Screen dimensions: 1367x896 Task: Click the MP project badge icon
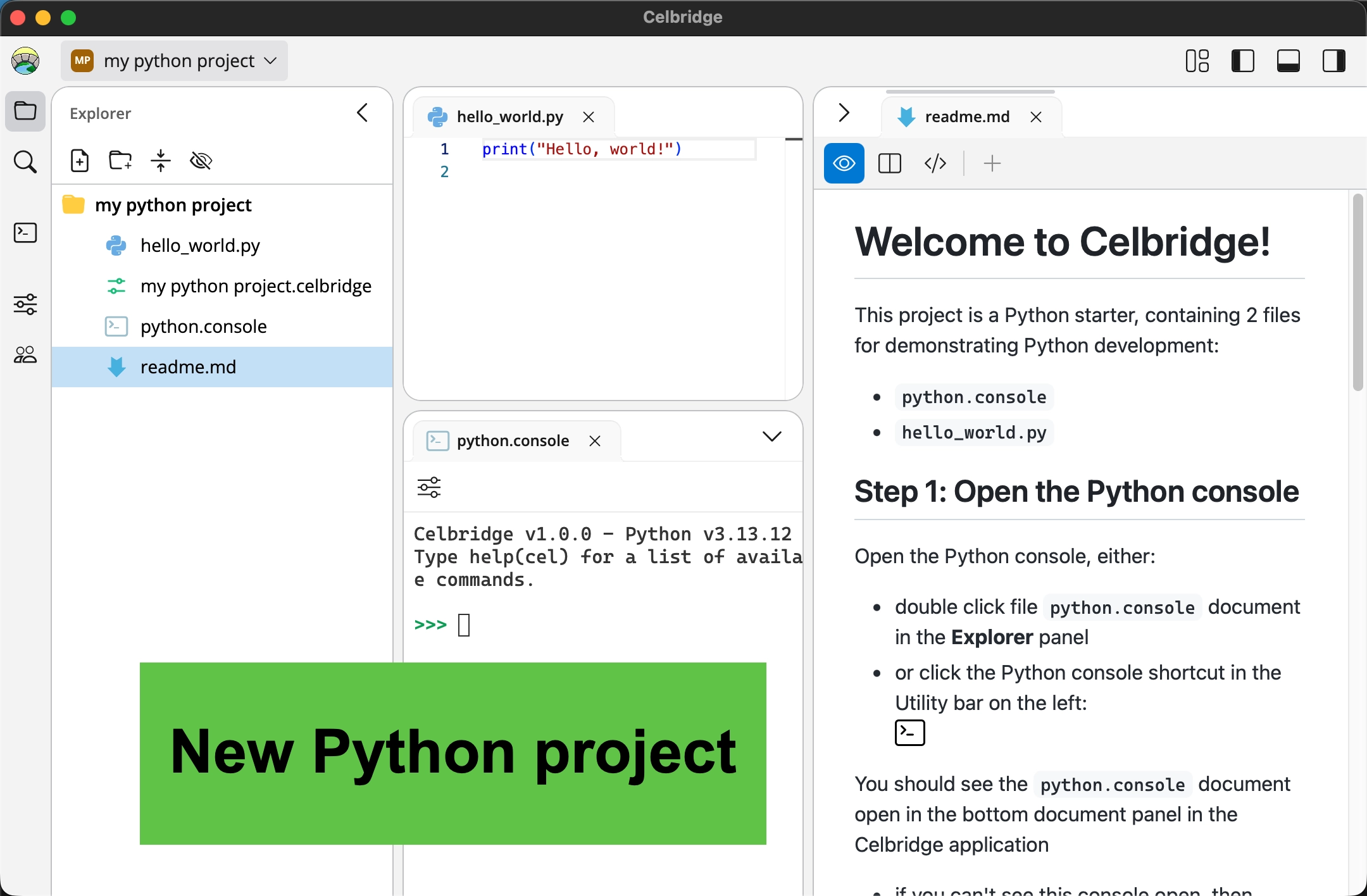[82, 61]
